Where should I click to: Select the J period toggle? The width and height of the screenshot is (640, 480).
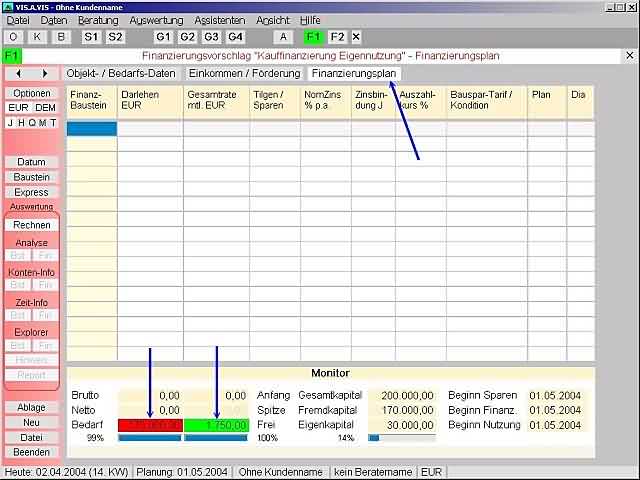click(11, 123)
